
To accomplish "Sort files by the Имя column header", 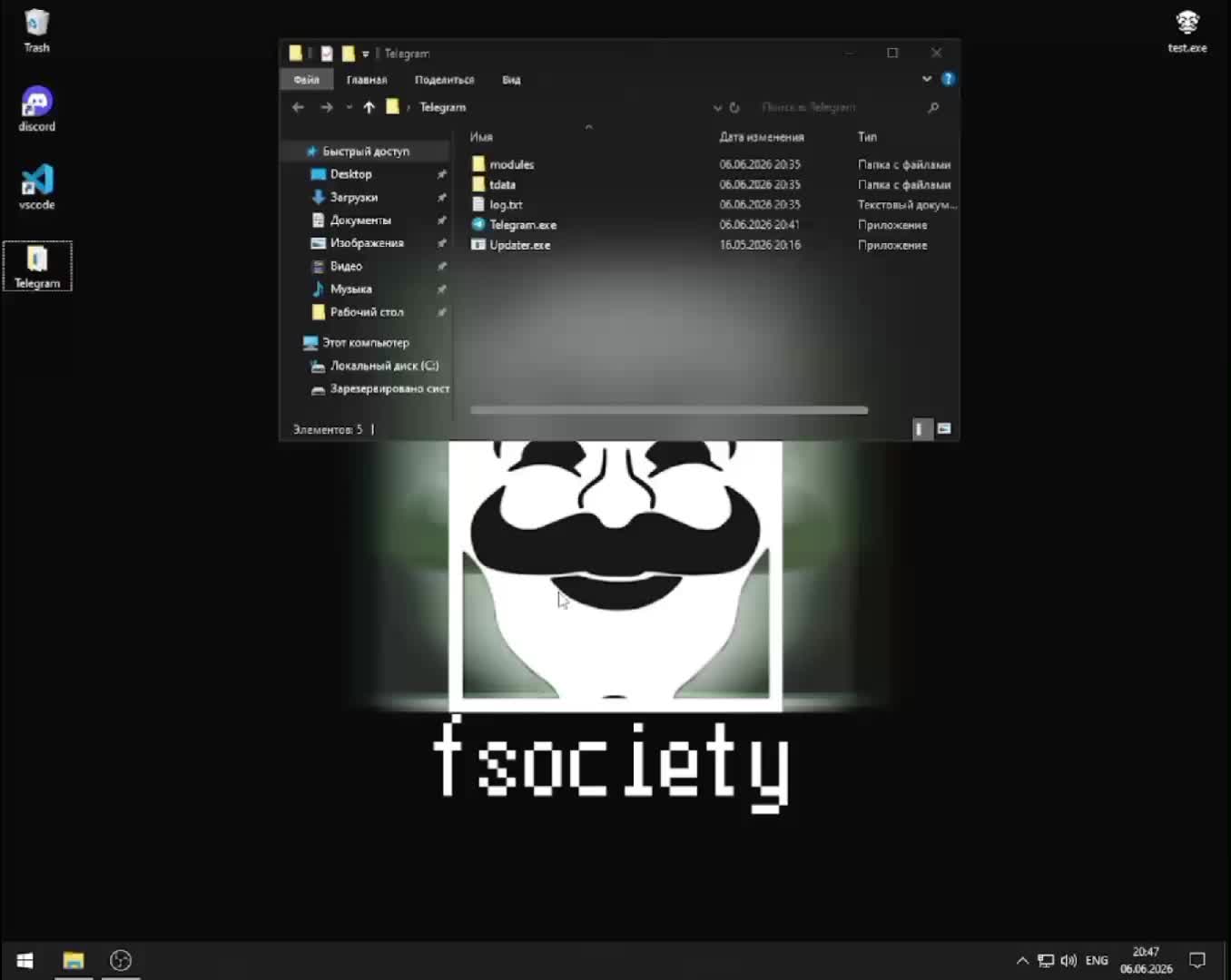I will pyautogui.click(x=481, y=137).
